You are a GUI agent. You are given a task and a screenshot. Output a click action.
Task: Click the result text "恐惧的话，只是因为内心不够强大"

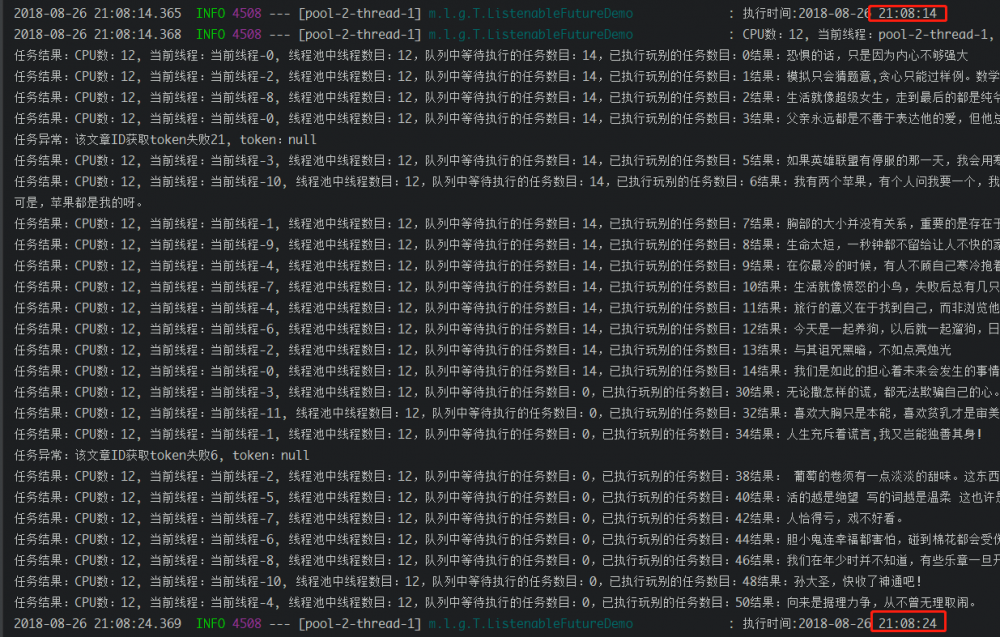878,55
